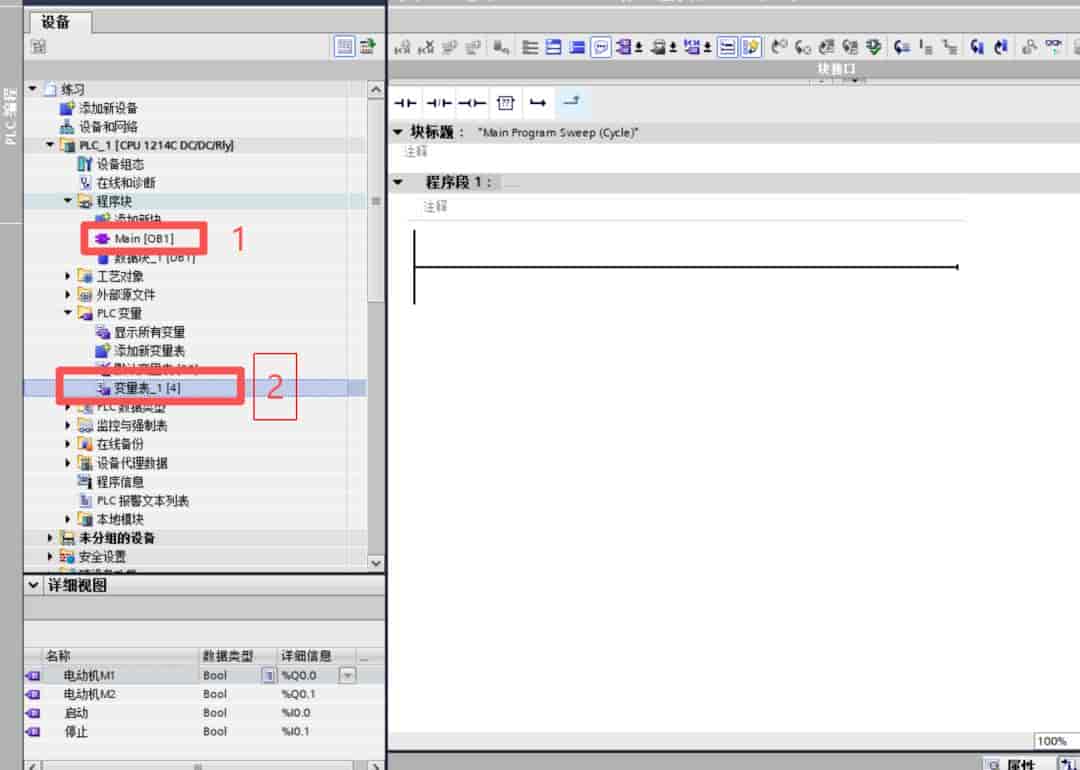Insert a normally open contact
This screenshot has height=770, width=1080.
405,103
